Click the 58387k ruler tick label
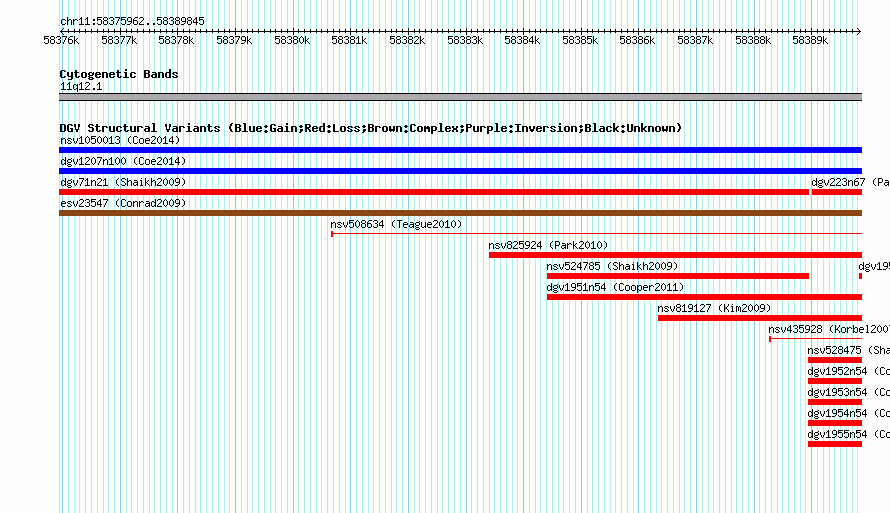Image resolution: width=890 pixels, height=513 pixels. pos(695,40)
